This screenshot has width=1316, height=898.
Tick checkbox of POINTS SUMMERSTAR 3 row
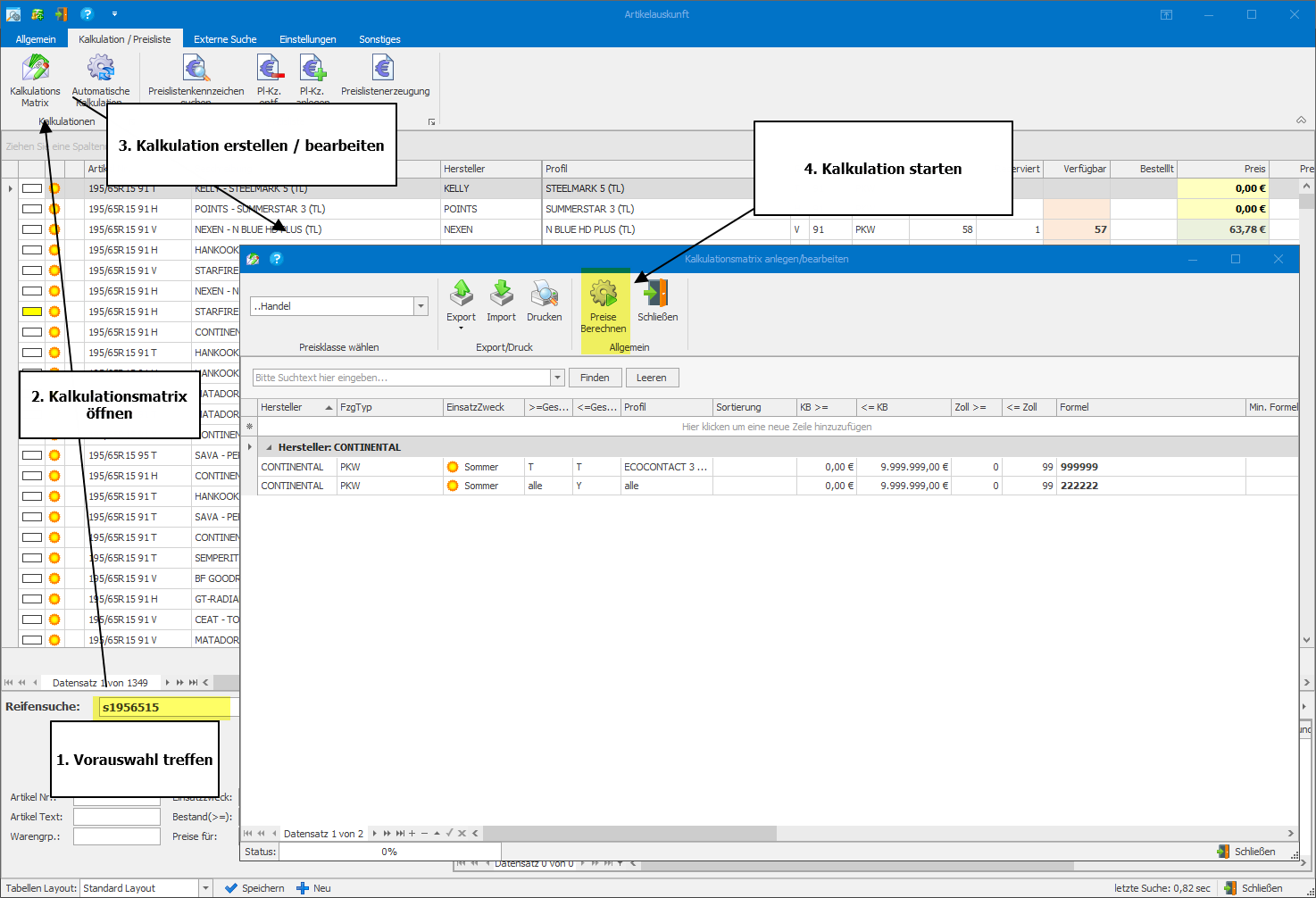(x=32, y=209)
